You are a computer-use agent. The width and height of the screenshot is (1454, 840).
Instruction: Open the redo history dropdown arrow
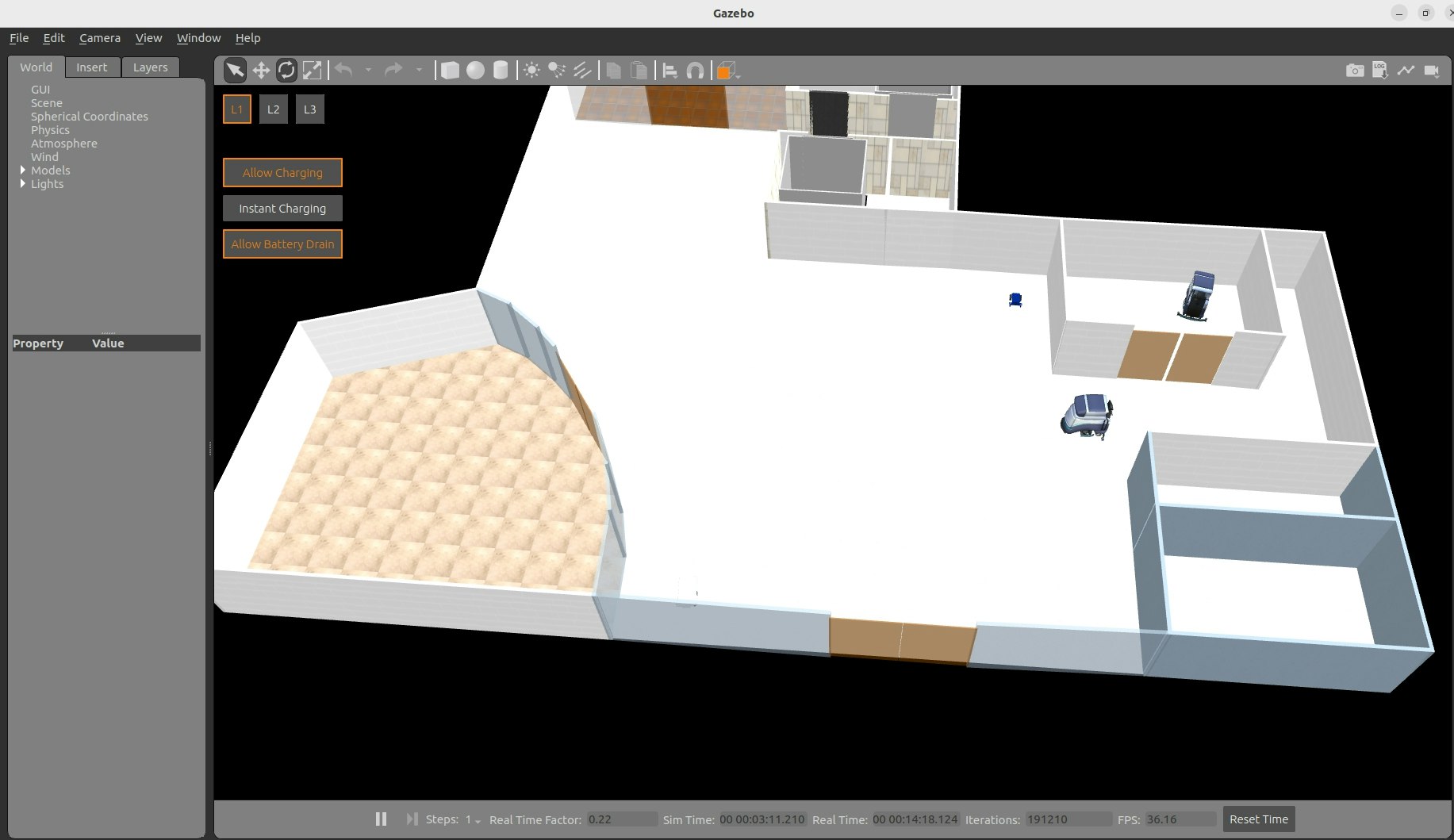(420, 70)
